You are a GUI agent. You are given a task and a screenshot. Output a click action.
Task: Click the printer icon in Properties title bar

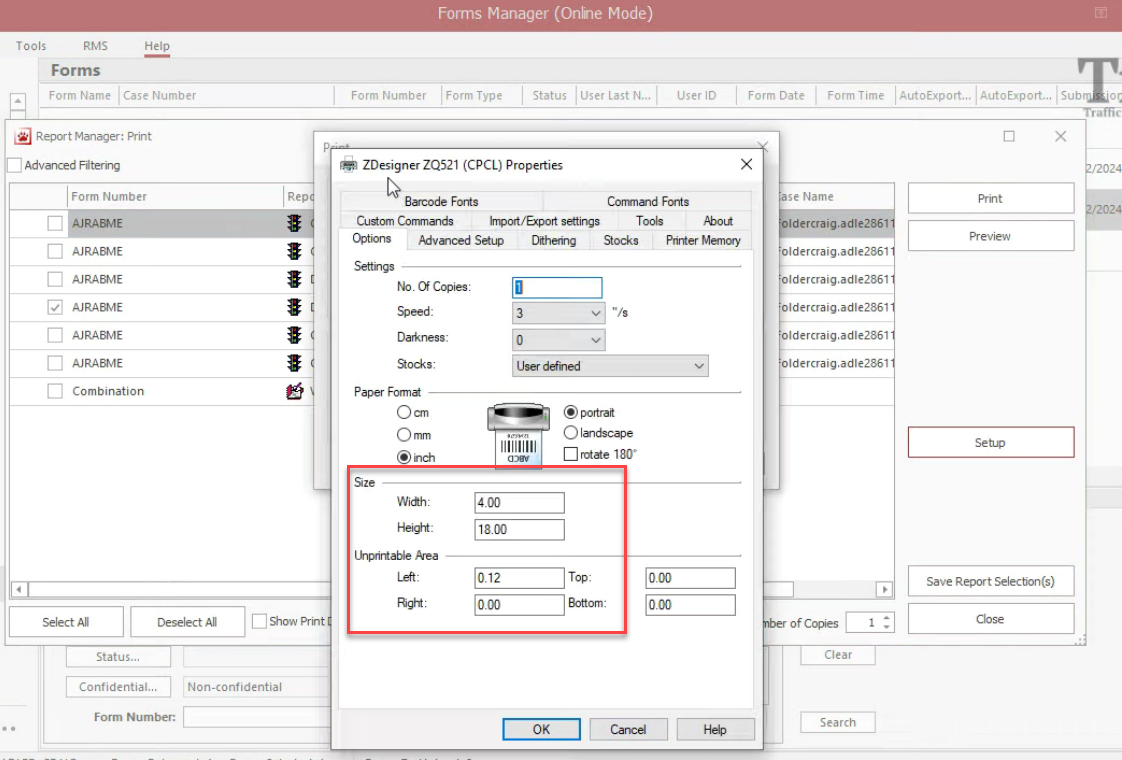coord(349,164)
